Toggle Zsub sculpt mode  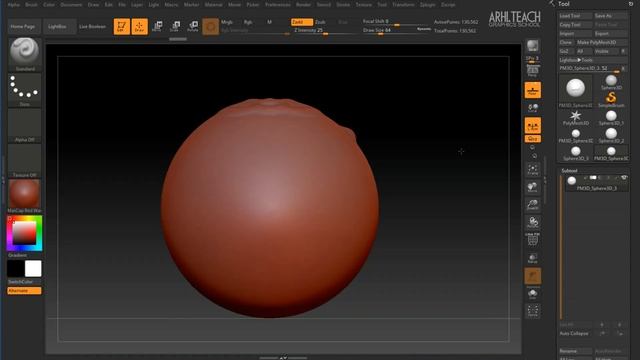click(320, 22)
